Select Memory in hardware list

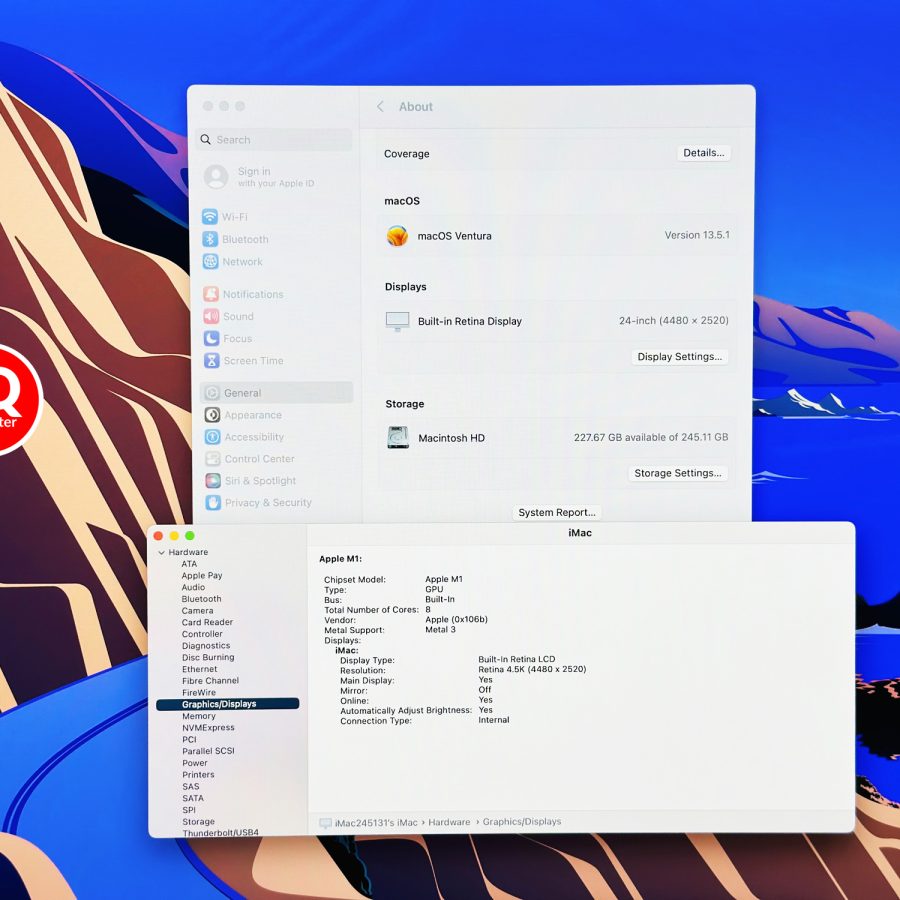[199, 716]
